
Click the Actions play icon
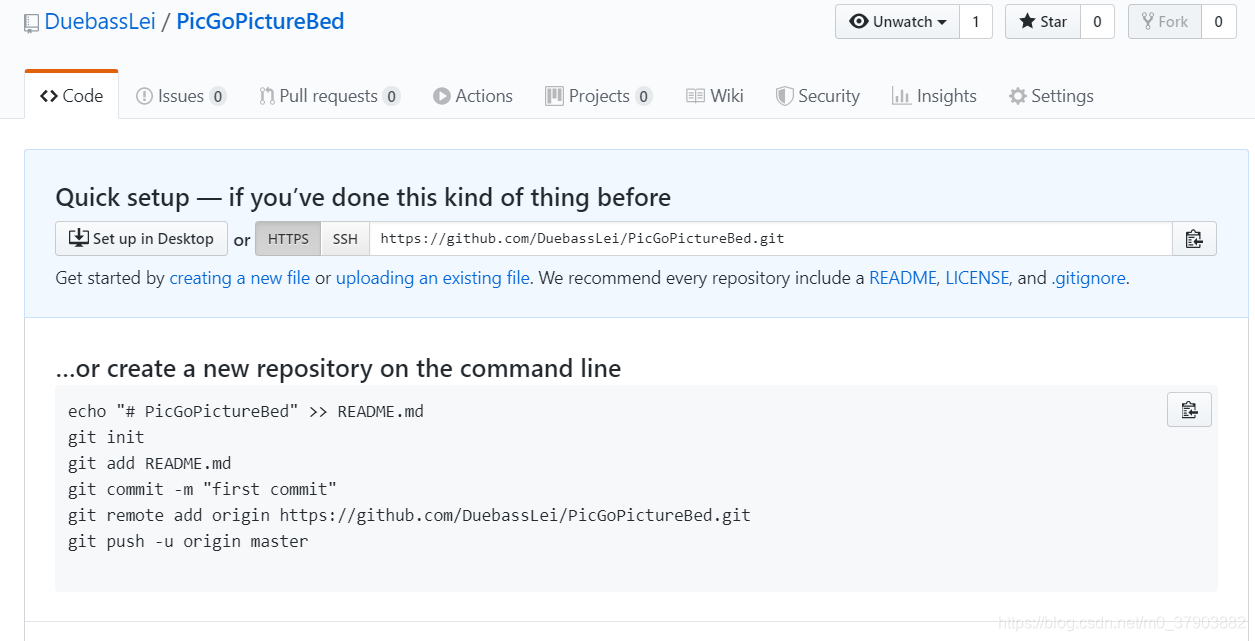click(442, 96)
